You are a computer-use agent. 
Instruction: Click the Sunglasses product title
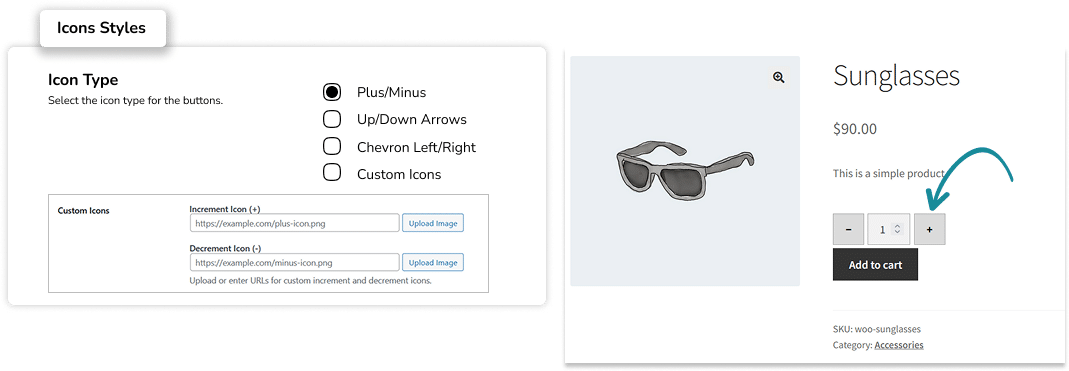coord(896,75)
